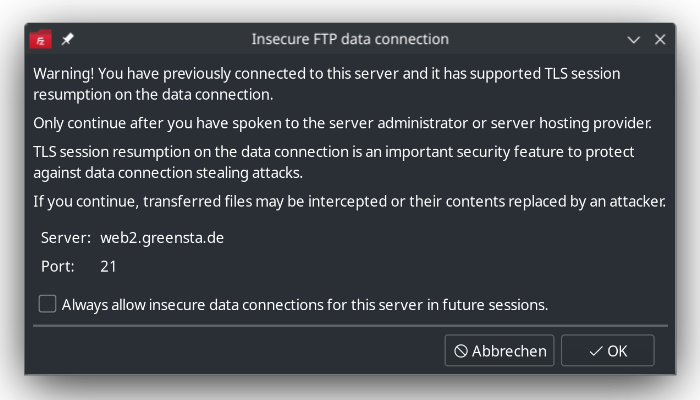The width and height of the screenshot is (700, 400).
Task: Click the 'Always allow insecure data connections' label
Action: (304, 305)
